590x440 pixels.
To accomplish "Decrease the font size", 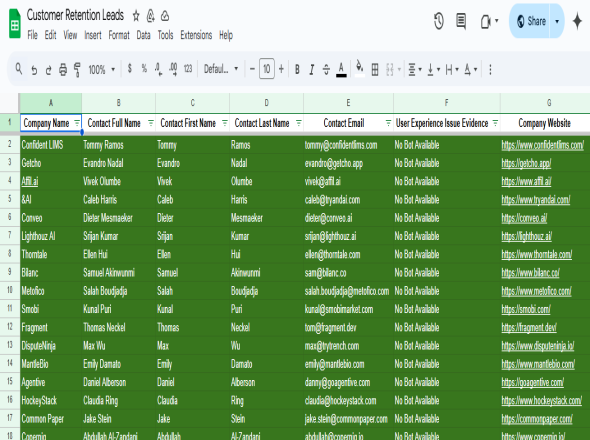I will 252,69.
